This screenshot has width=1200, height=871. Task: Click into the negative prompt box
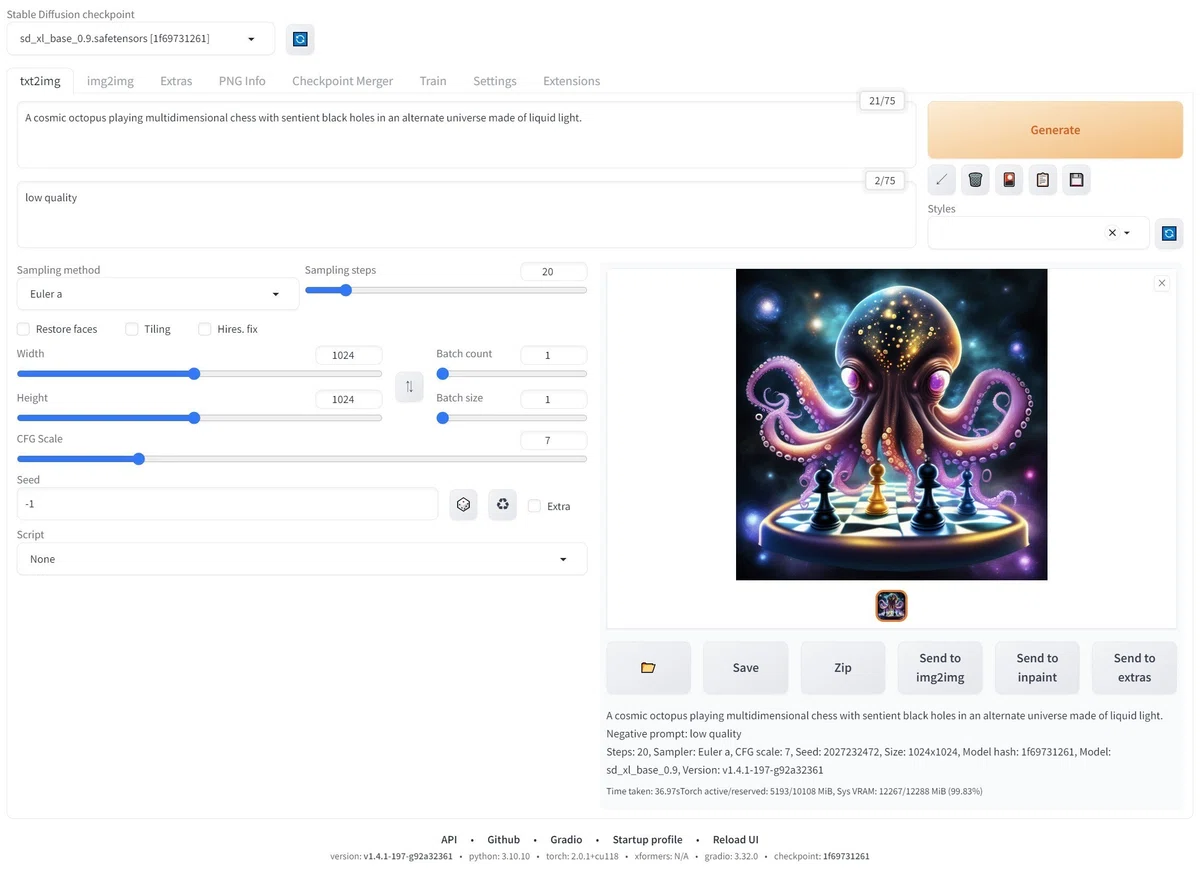466,214
